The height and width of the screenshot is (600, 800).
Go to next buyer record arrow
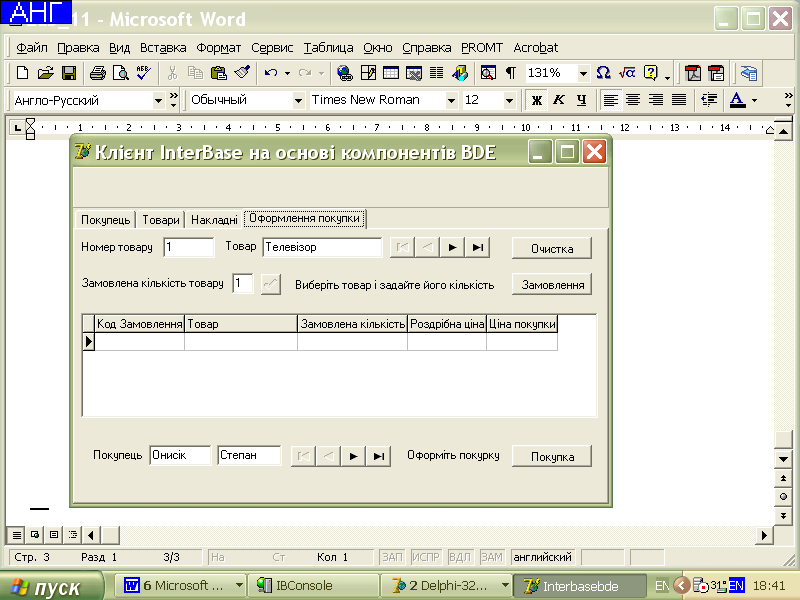click(x=353, y=456)
